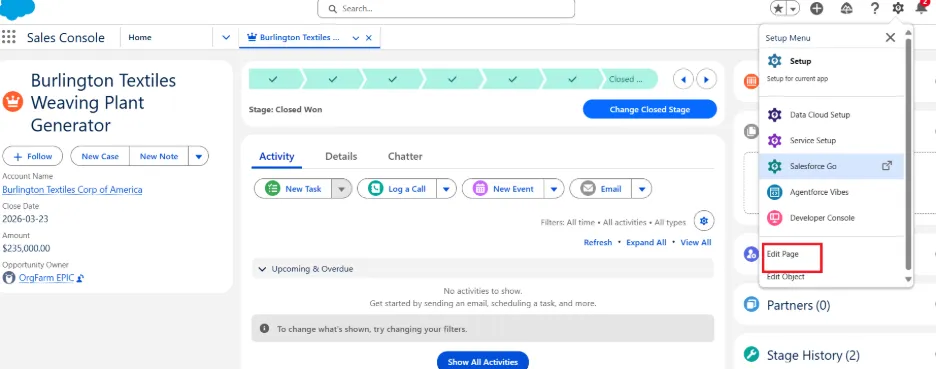
Task: Open the Stage History (2) related list
Action: [813, 355]
